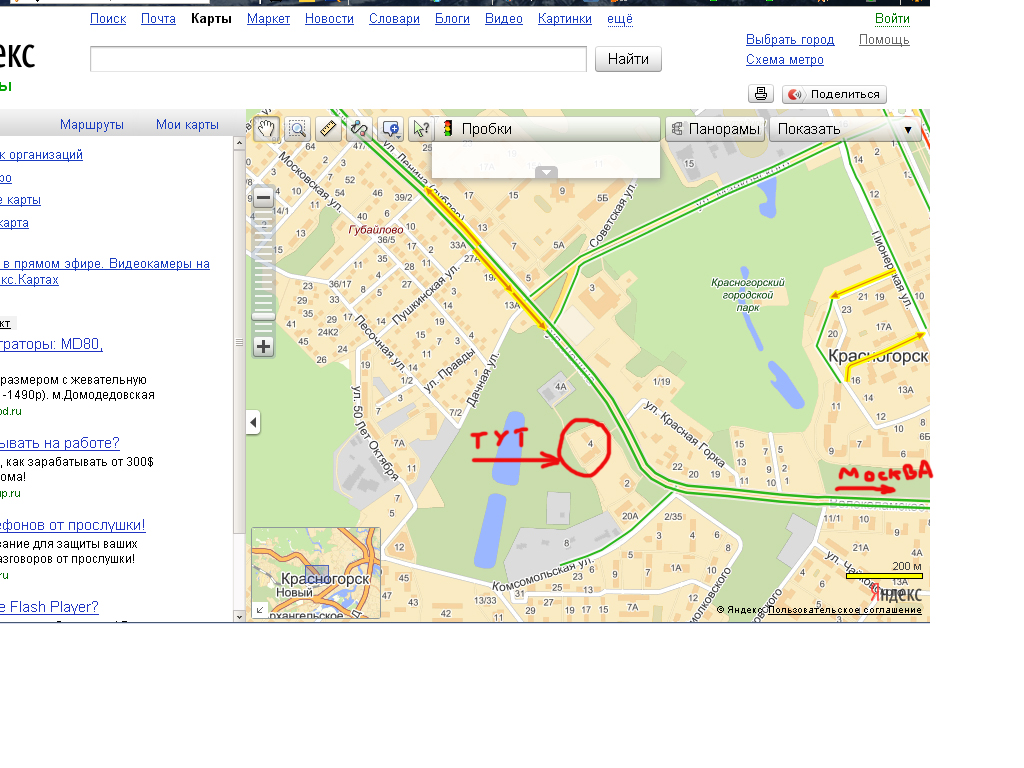Open the Показать dropdown

pos(845,129)
